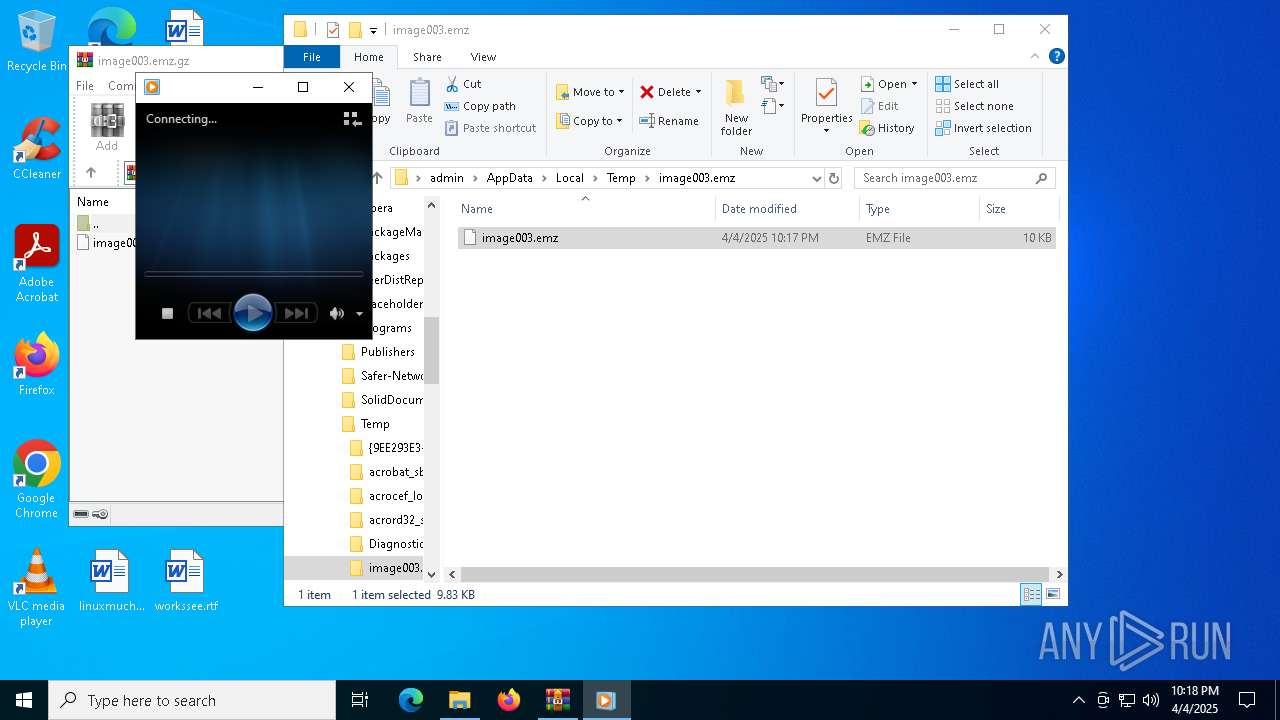Skip to next track in media player

(296, 313)
